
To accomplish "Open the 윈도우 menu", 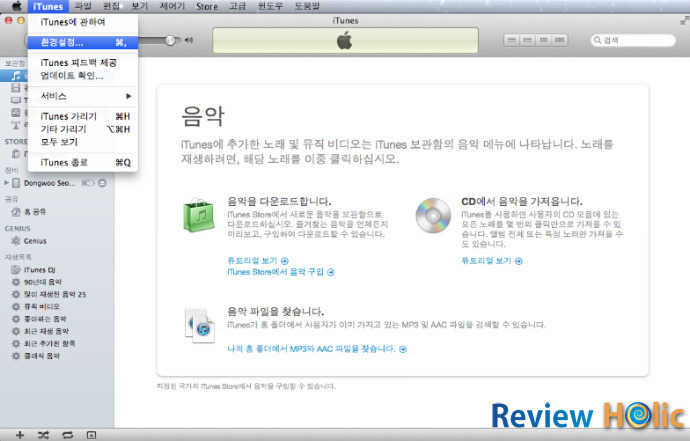I will click(x=270, y=6).
